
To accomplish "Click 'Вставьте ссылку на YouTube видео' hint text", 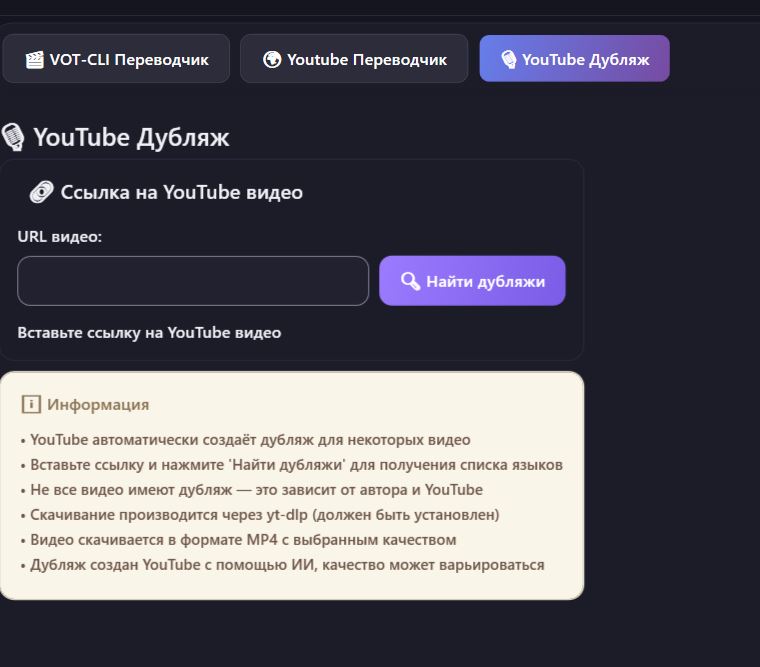I will (149, 333).
